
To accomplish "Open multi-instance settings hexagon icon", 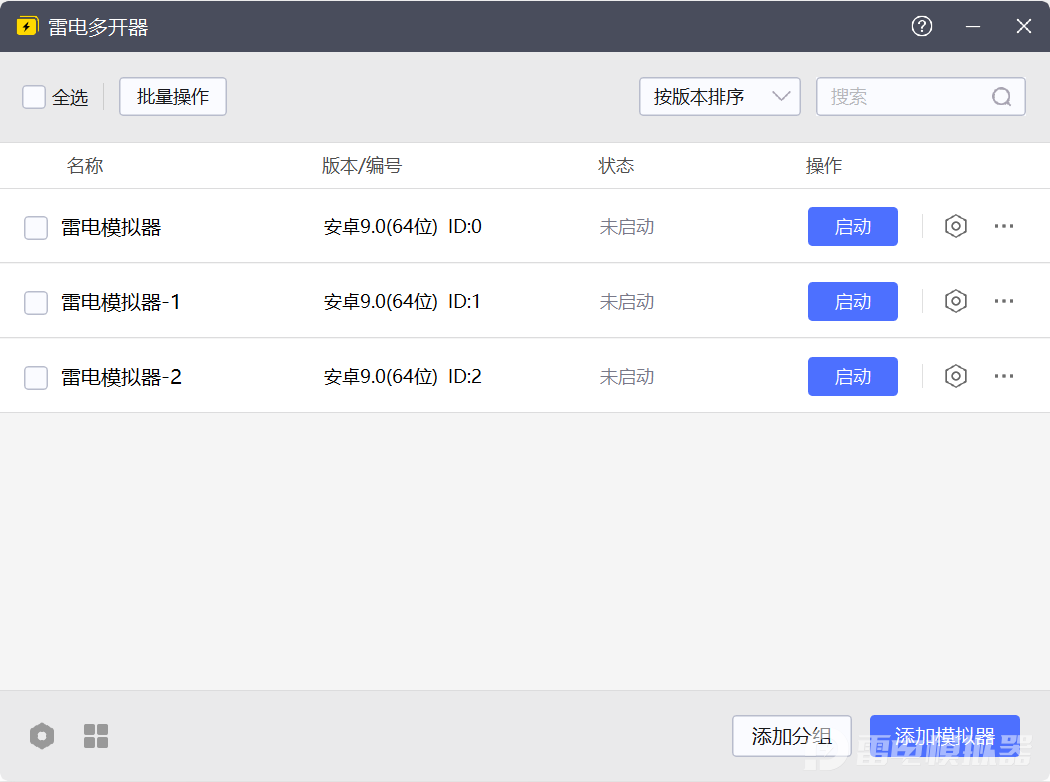I will pyautogui.click(x=41, y=736).
